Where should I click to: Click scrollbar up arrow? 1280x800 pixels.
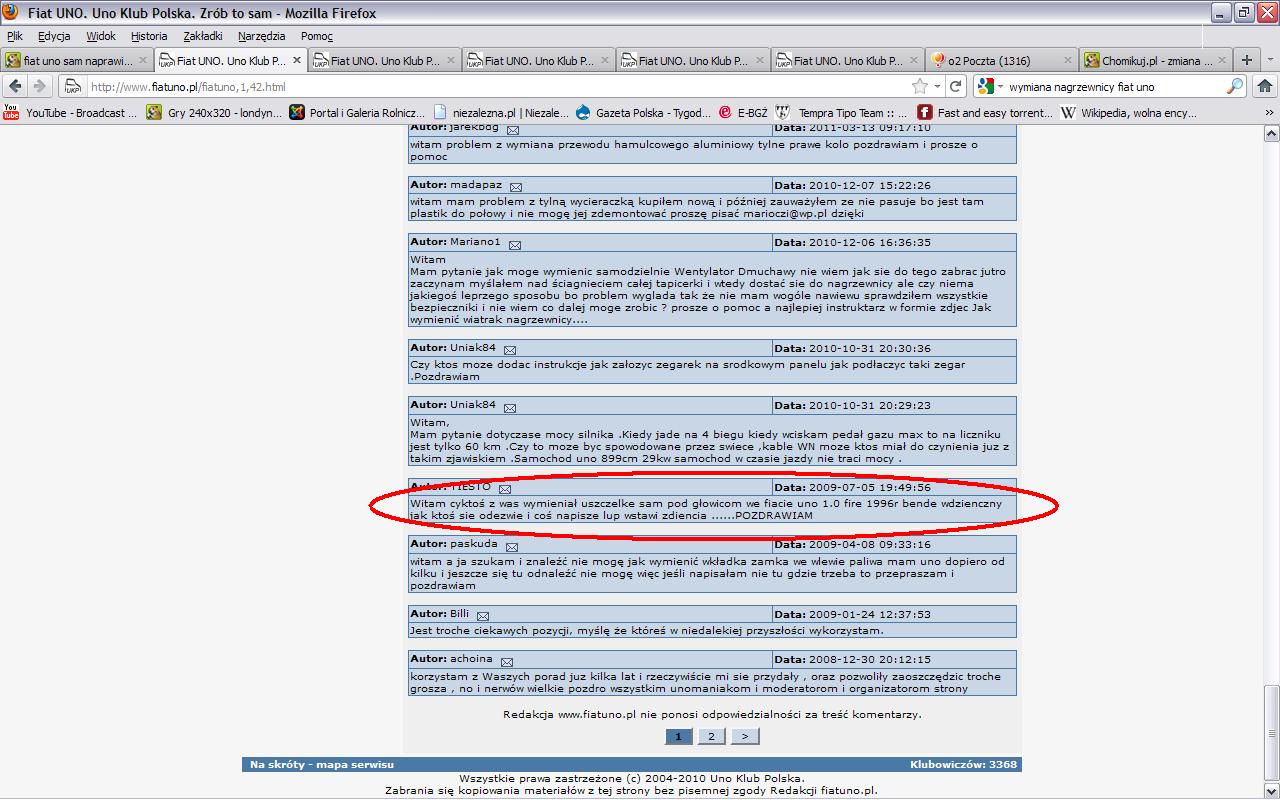point(1271,132)
